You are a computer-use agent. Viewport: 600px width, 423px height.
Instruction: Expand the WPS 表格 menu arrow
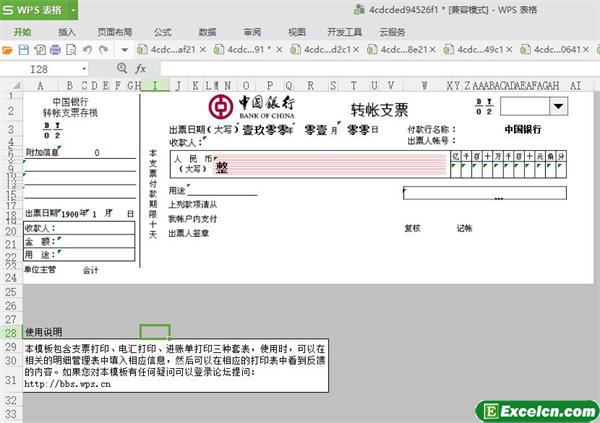tap(73, 10)
